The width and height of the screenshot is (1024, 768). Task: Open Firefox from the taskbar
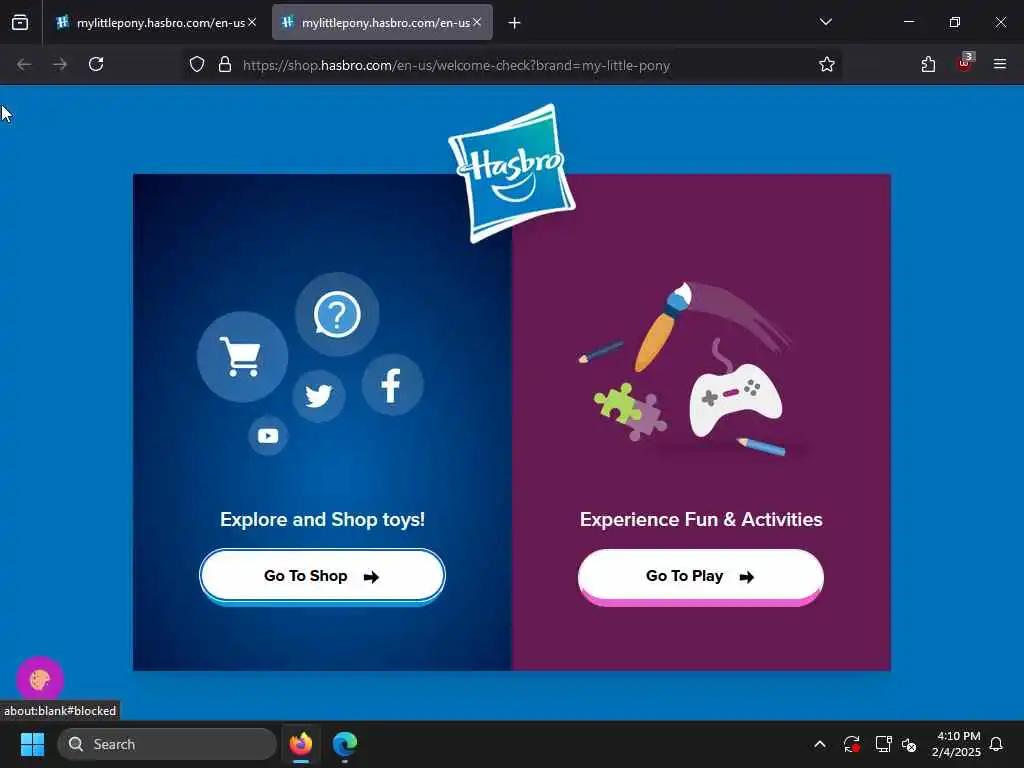click(x=301, y=744)
